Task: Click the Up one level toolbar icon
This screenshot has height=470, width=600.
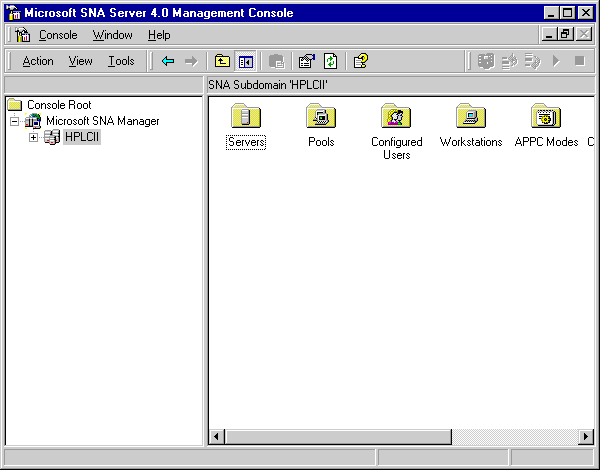Action: coord(223,61)
